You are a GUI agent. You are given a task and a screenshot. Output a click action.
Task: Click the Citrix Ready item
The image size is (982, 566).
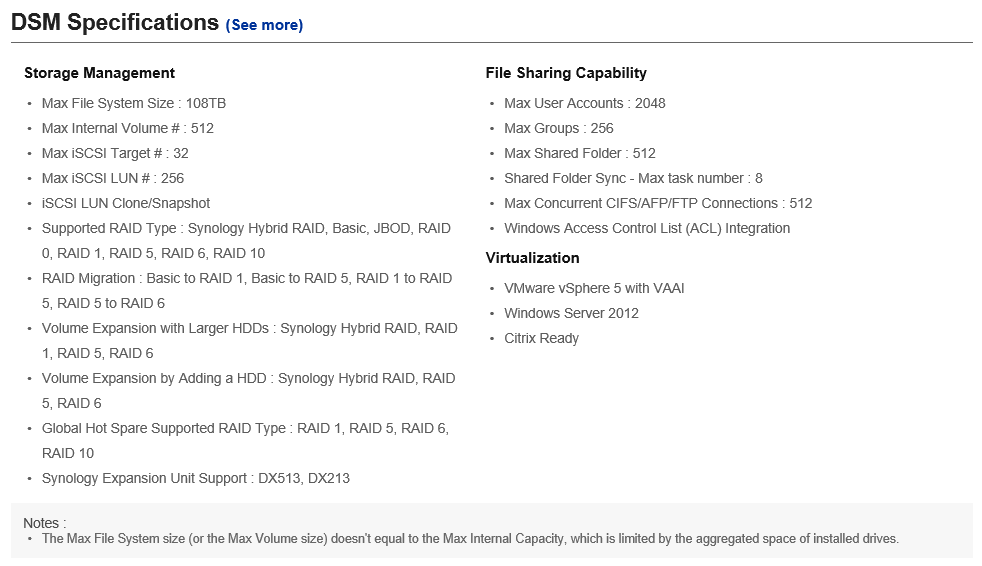(x=542, y=338)
